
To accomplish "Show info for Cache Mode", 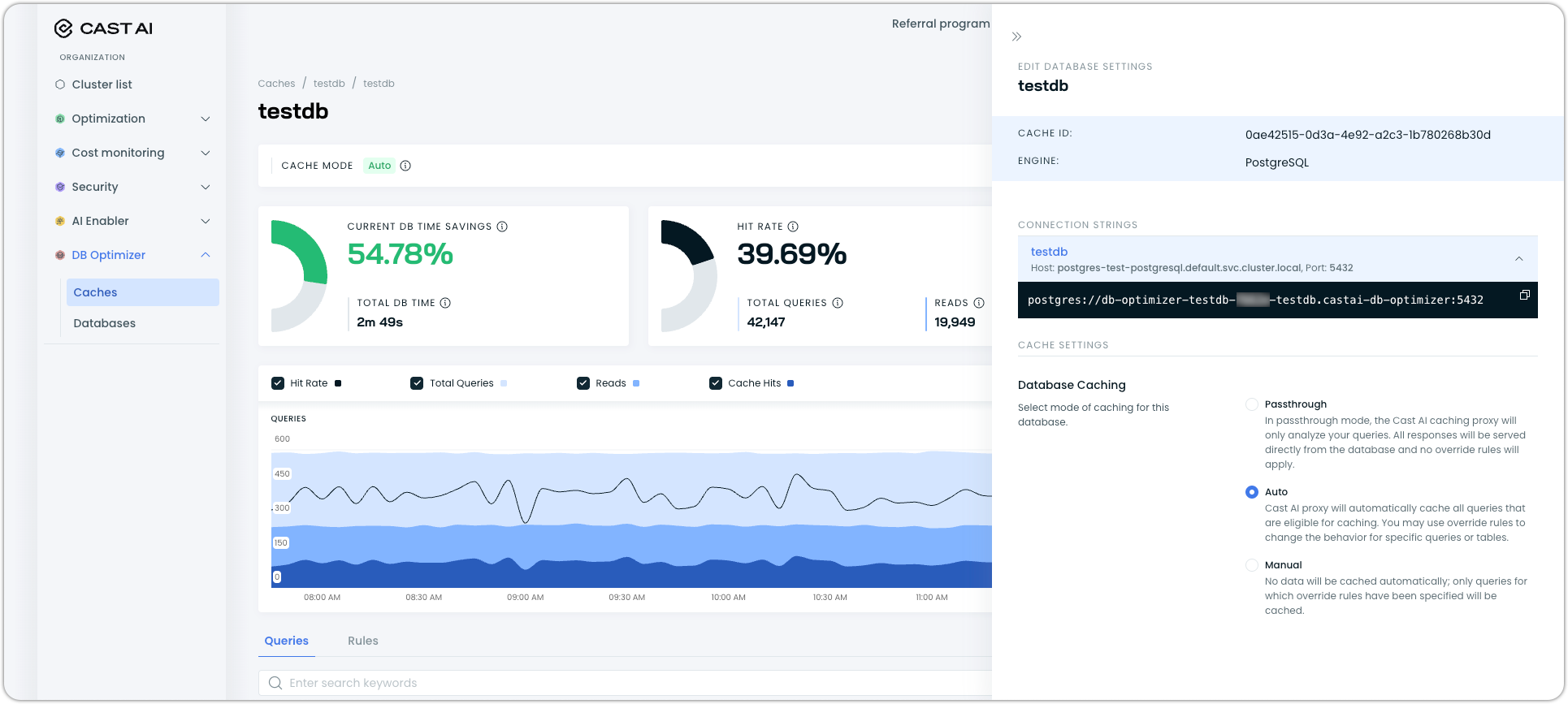I will pyautogui.click(x=405, y=166).
